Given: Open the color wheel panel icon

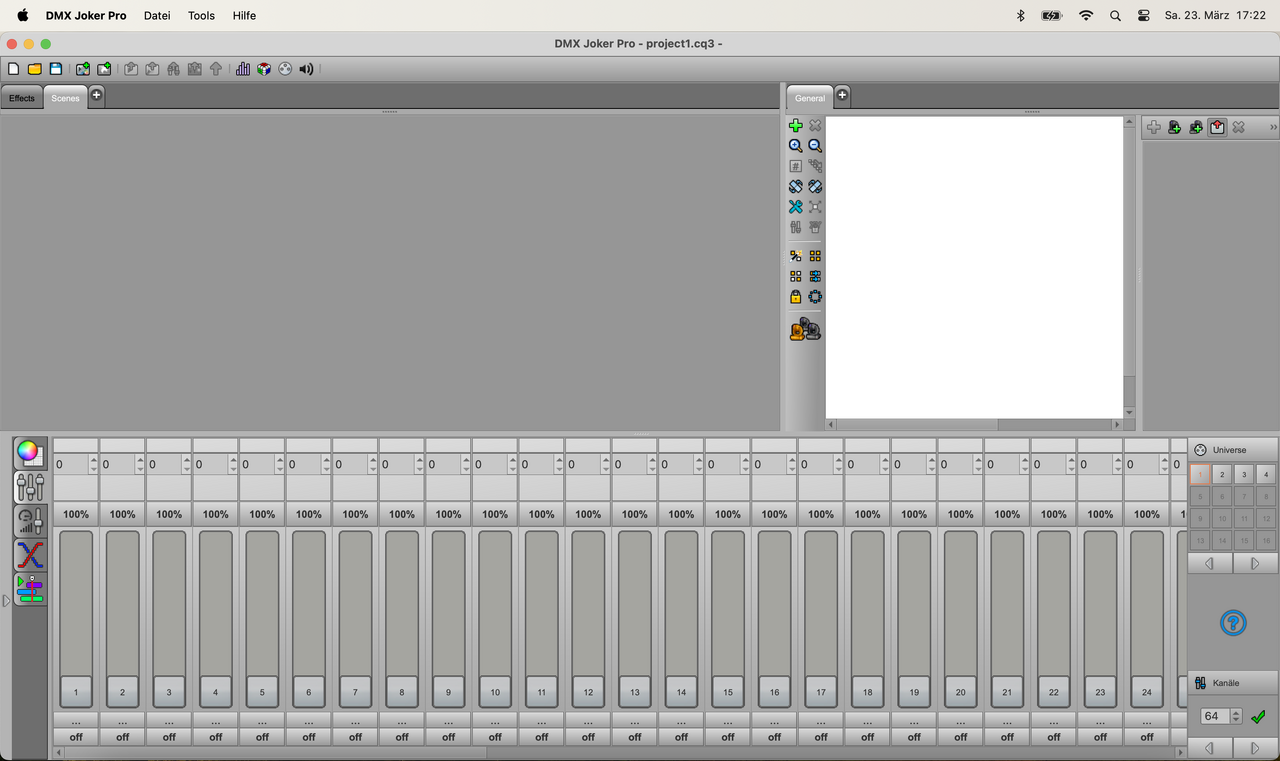Looking at the screenshot, I should click(x=30, y=453).
